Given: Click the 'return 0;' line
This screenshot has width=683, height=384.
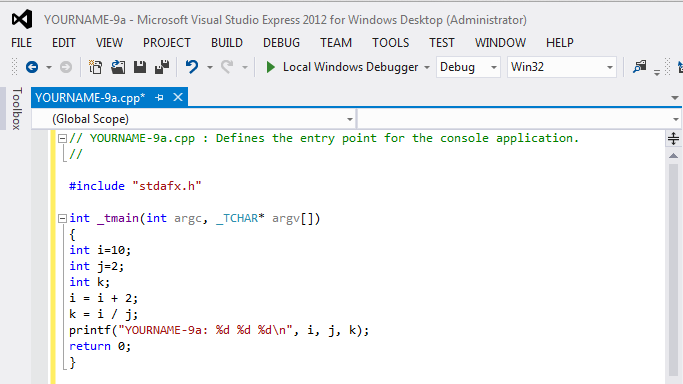Looking at the screenshot, I should (x=100, y=347).
